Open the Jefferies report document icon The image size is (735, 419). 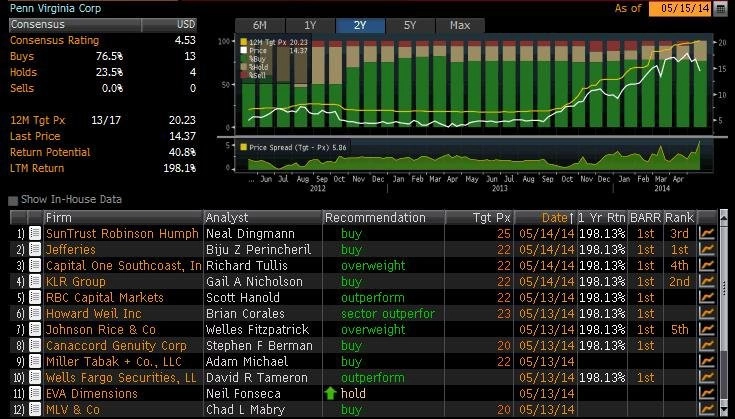[35, 249]
